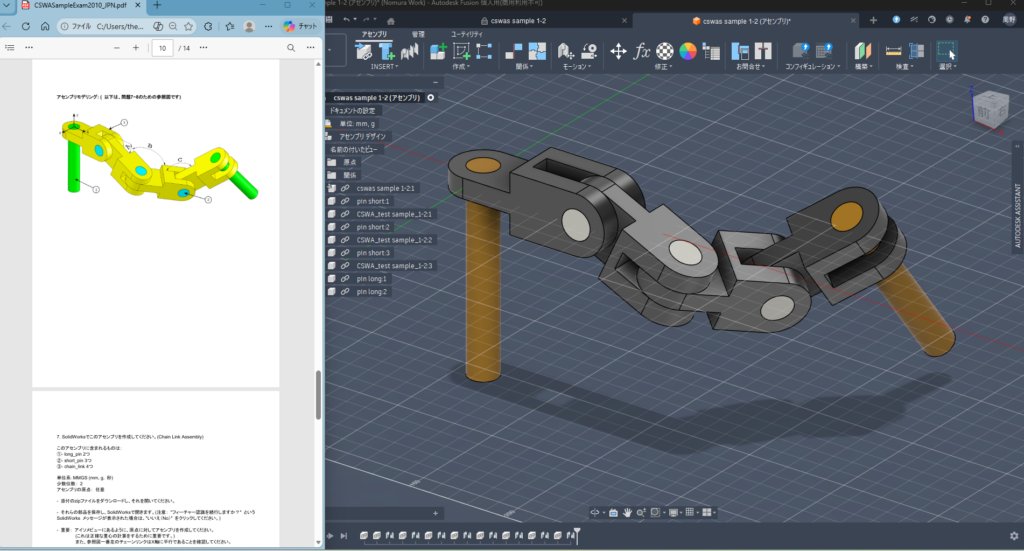Click the timeline settings gear icon
Viewport: 1024px width, 551px height.
(1013, 535)
